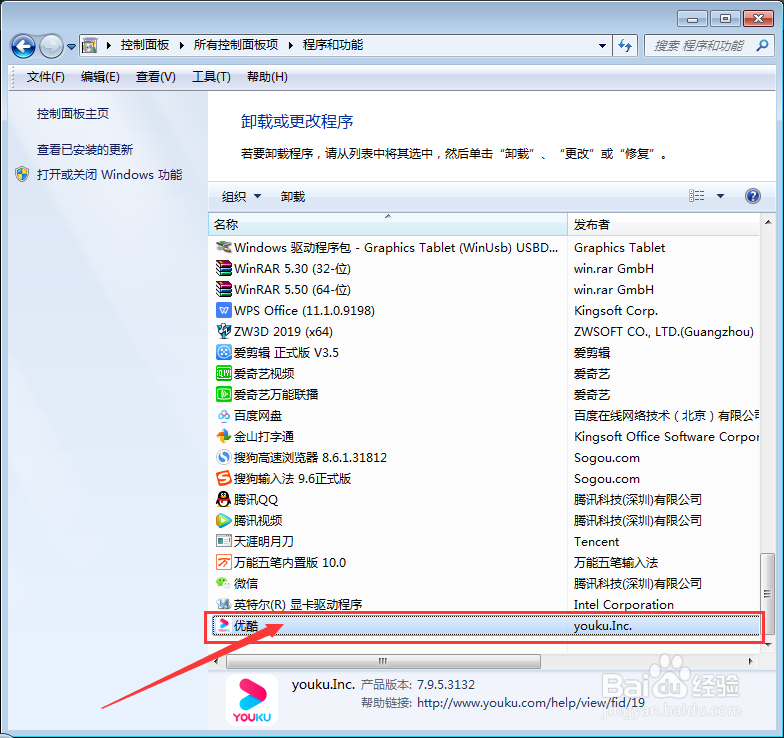Click the search magnifier icon
The width and height of the screenshot is (784, 738).
pyautogui.click(x=762, y=46)
